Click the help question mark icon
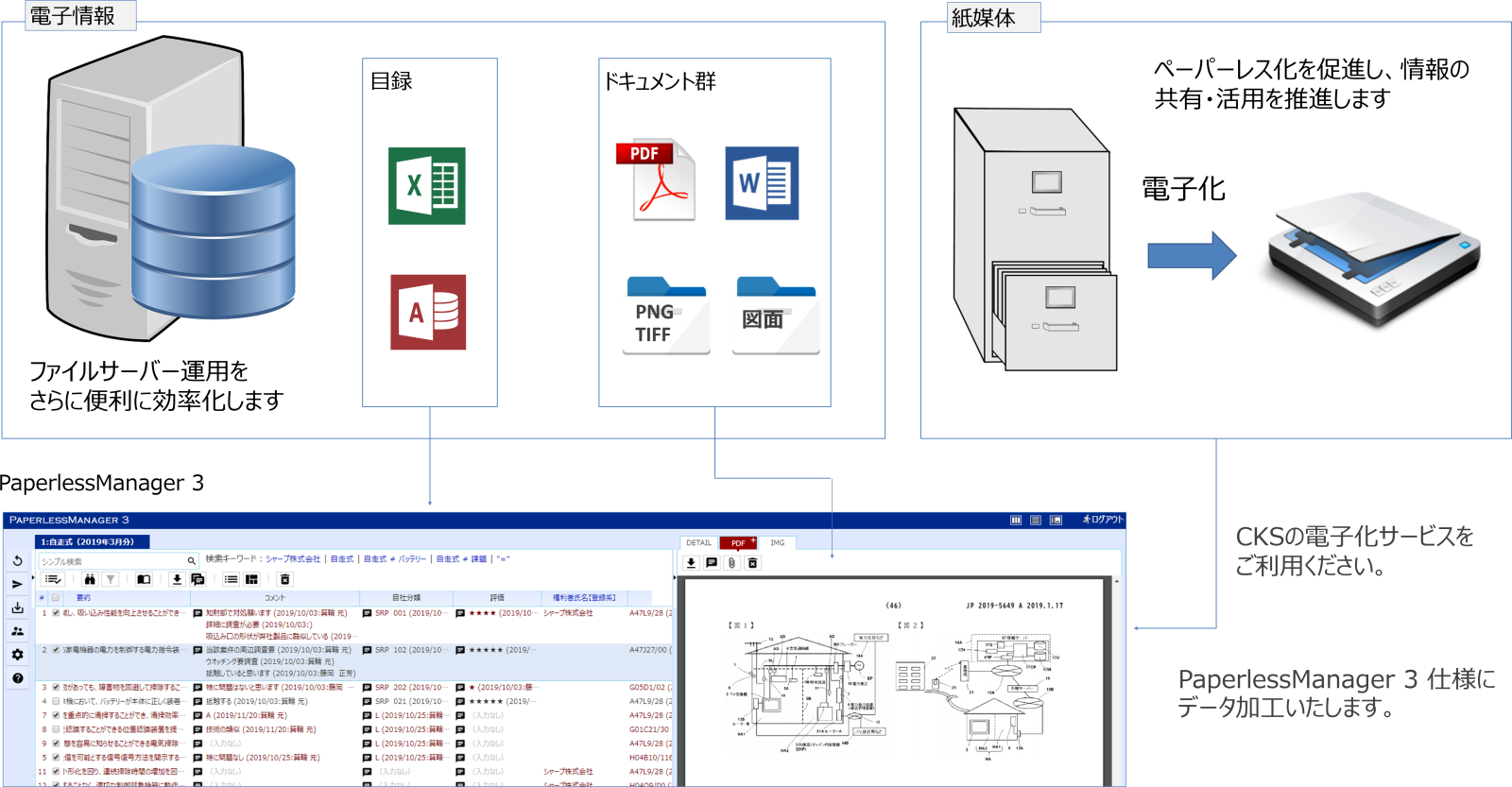The height and width of the screenshot is (787, 1512). pos(17,677)
